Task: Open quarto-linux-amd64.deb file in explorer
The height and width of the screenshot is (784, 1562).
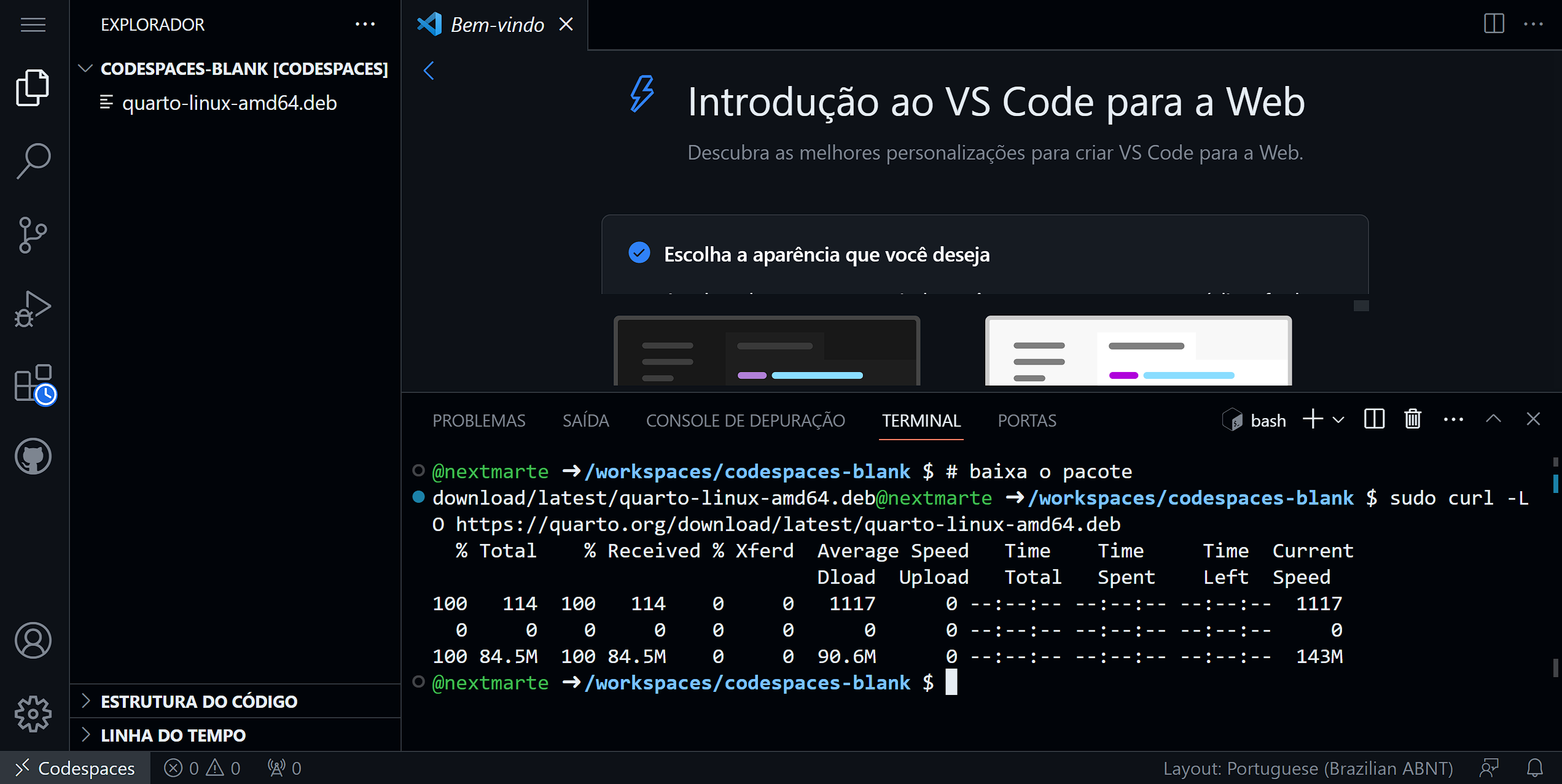Action: tap(229, 103)
